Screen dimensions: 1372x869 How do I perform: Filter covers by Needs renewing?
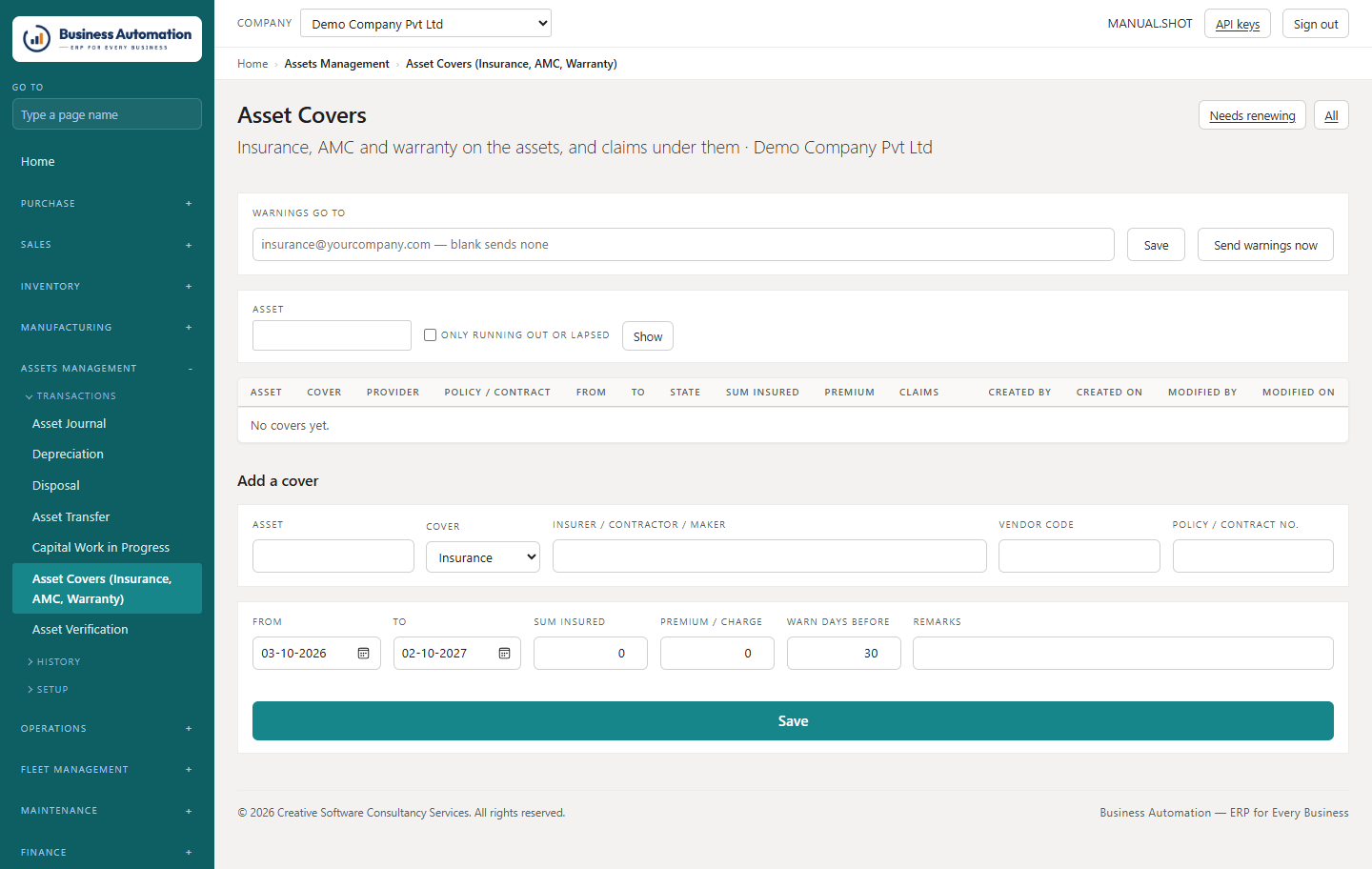click(1252, 115)
